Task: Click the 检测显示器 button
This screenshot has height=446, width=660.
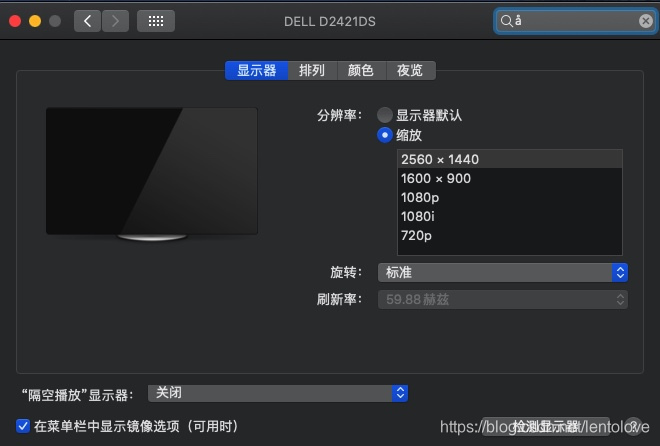Action: (546, 427)
